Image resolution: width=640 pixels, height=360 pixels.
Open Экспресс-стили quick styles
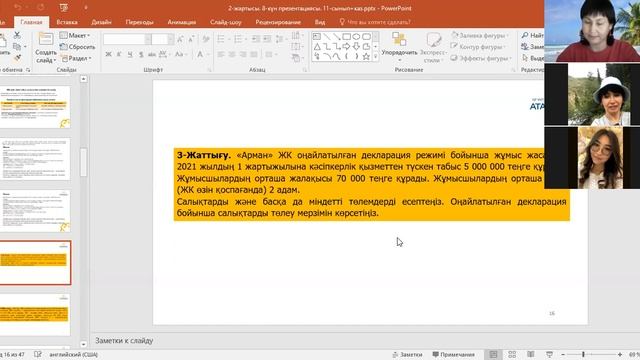[x=434, y=48]
